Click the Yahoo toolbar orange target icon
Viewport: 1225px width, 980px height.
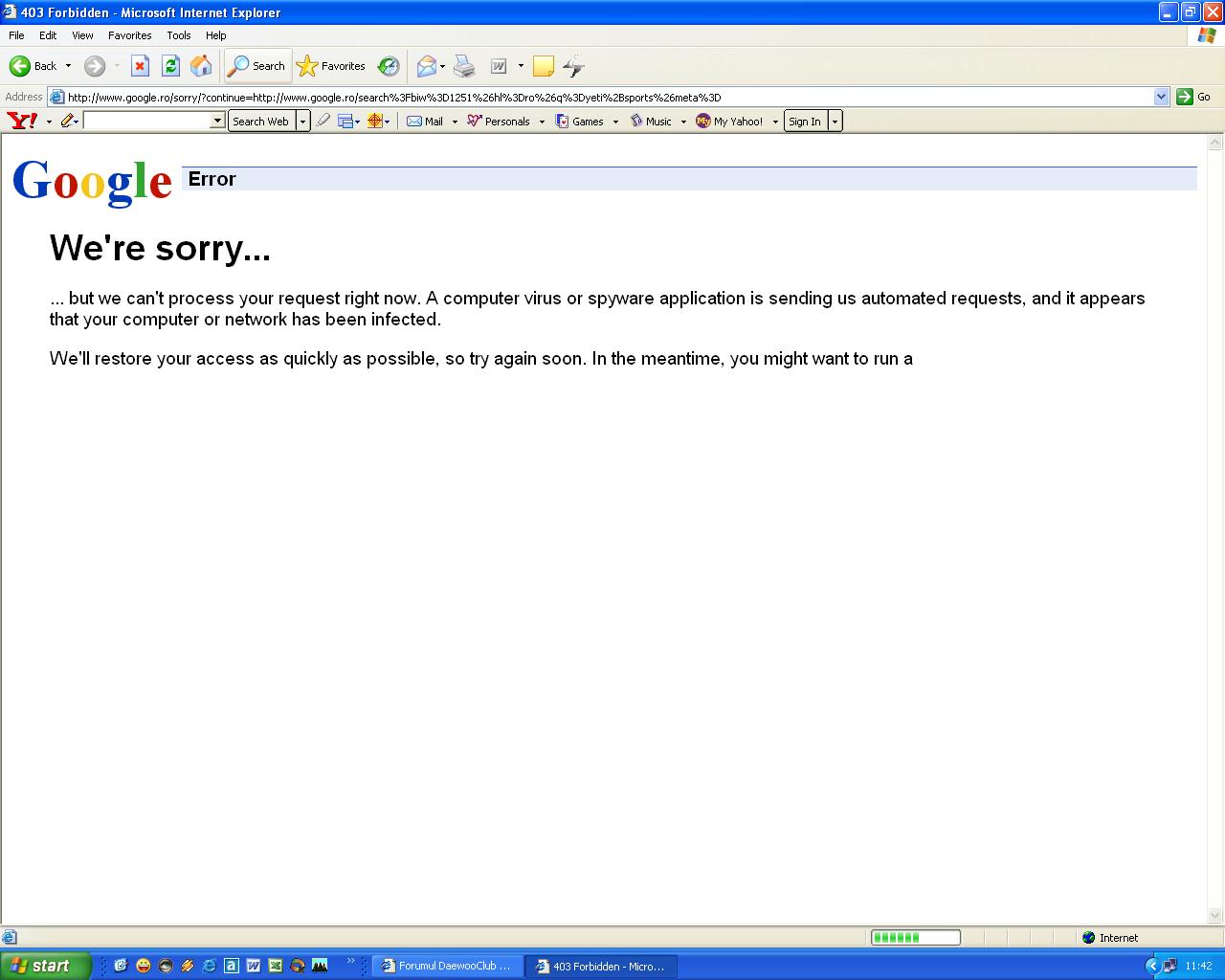(375, 121)
